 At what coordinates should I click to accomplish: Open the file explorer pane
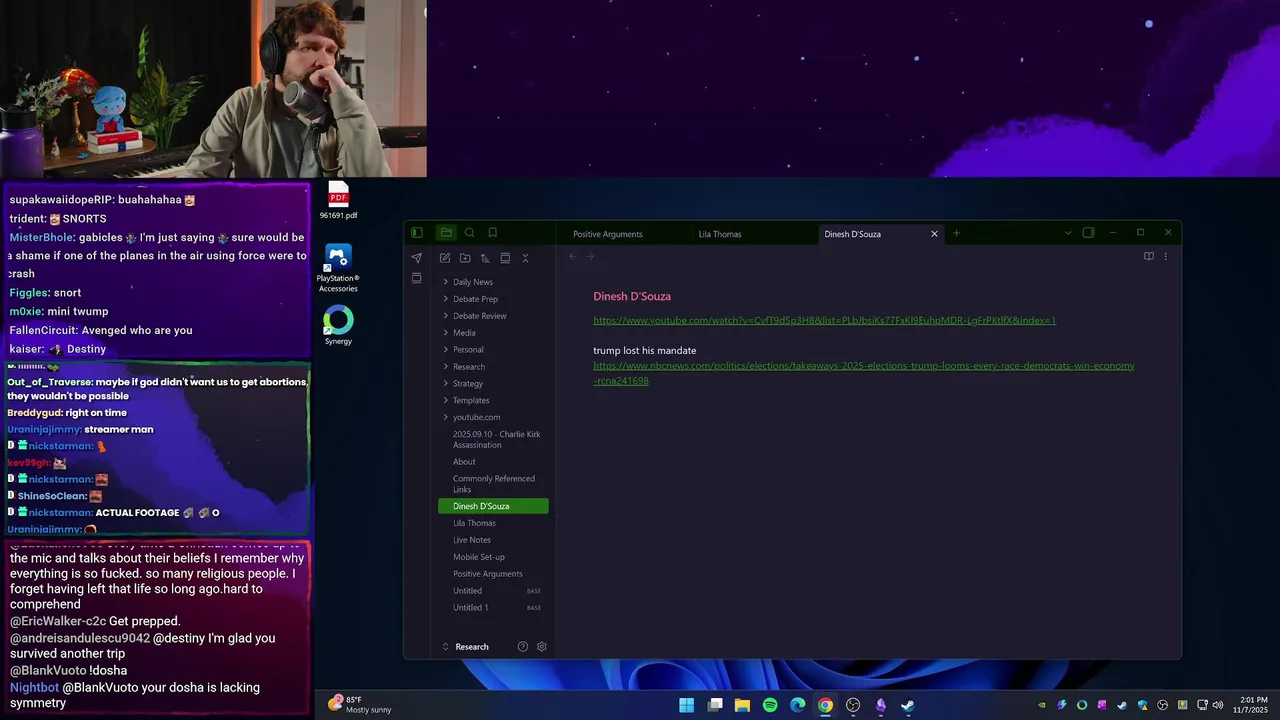click(x=446, y=233)
